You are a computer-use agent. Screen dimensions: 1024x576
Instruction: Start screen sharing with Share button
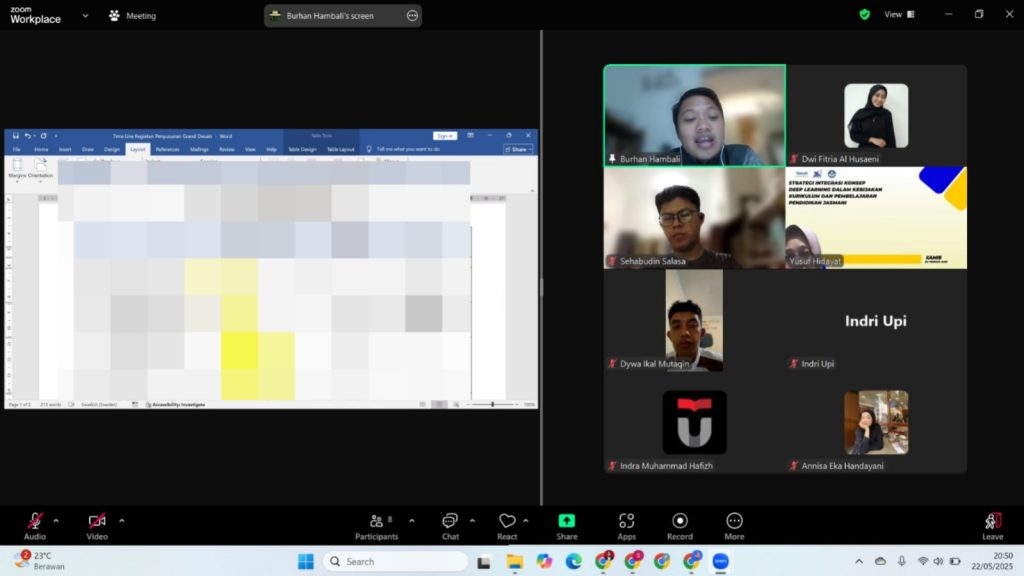click(567, 525)
